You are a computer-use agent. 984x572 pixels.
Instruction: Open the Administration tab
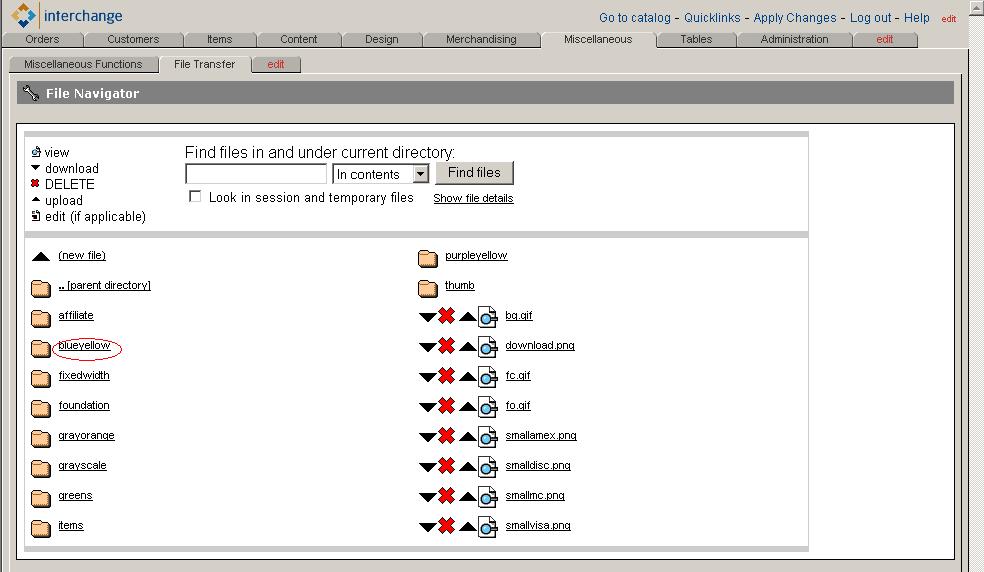point(794,39)
